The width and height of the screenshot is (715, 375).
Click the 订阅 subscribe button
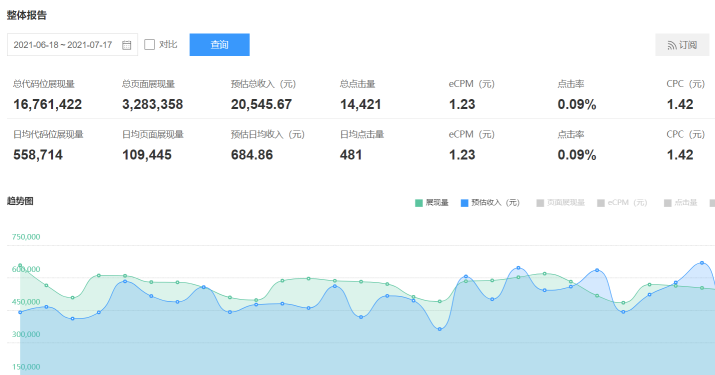point(682,45)
